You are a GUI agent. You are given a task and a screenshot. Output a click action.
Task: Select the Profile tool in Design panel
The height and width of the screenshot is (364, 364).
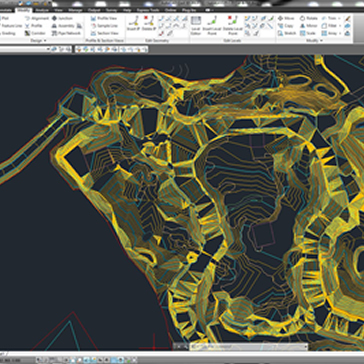(x=34, y=26)
